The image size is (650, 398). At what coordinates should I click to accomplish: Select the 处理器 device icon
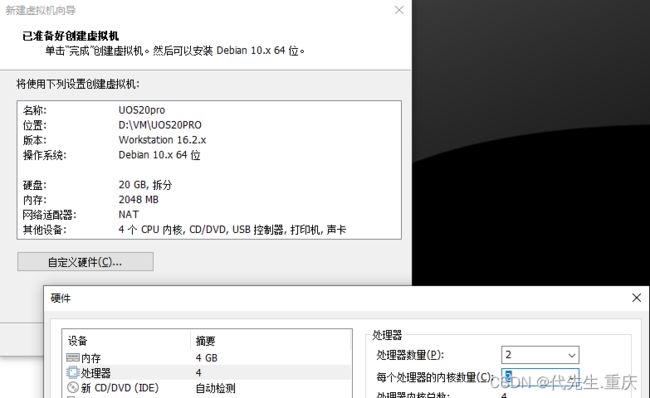[x=73, y=372]
